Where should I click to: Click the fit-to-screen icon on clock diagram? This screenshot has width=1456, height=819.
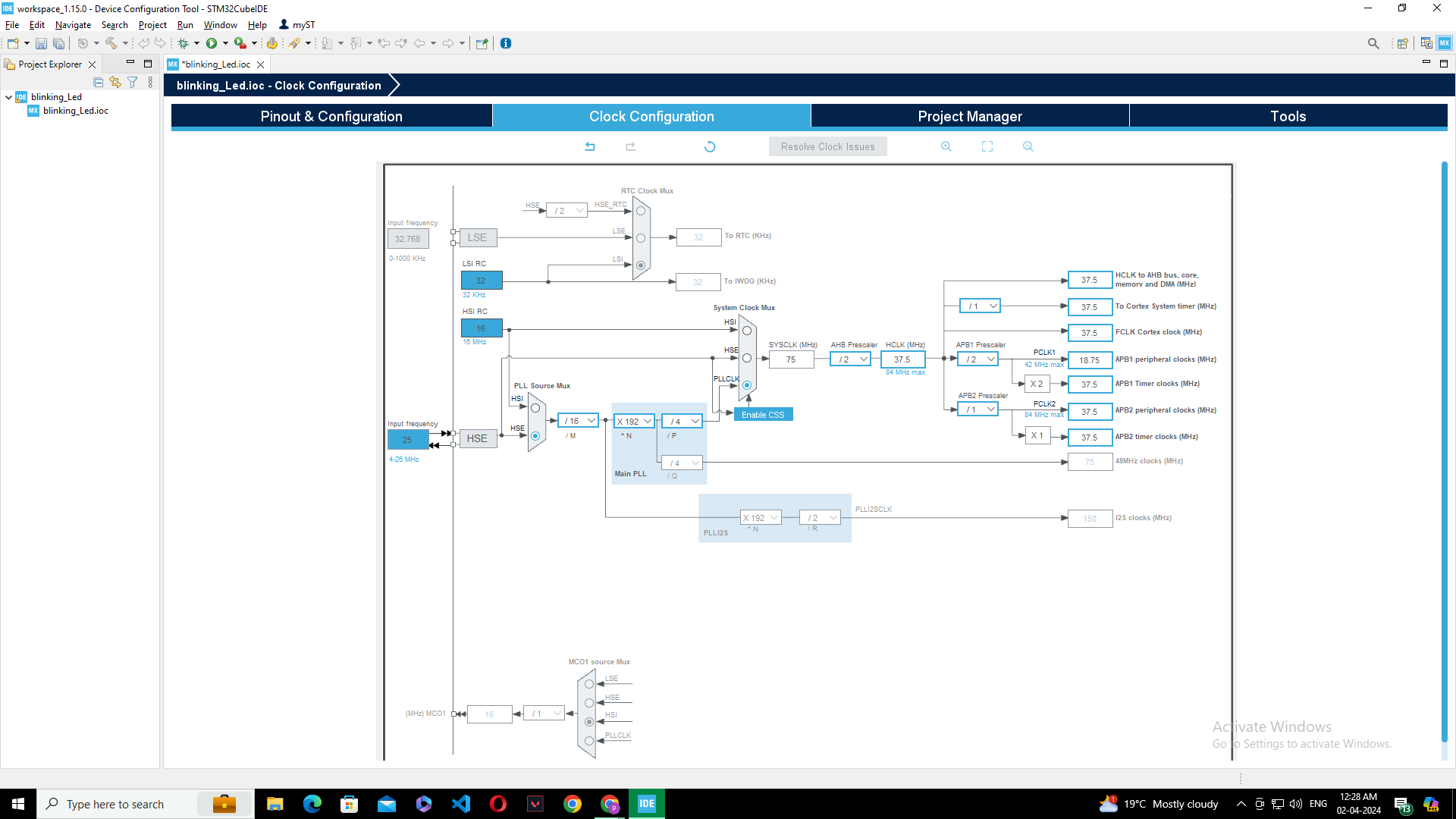click(x=987, y=147)
